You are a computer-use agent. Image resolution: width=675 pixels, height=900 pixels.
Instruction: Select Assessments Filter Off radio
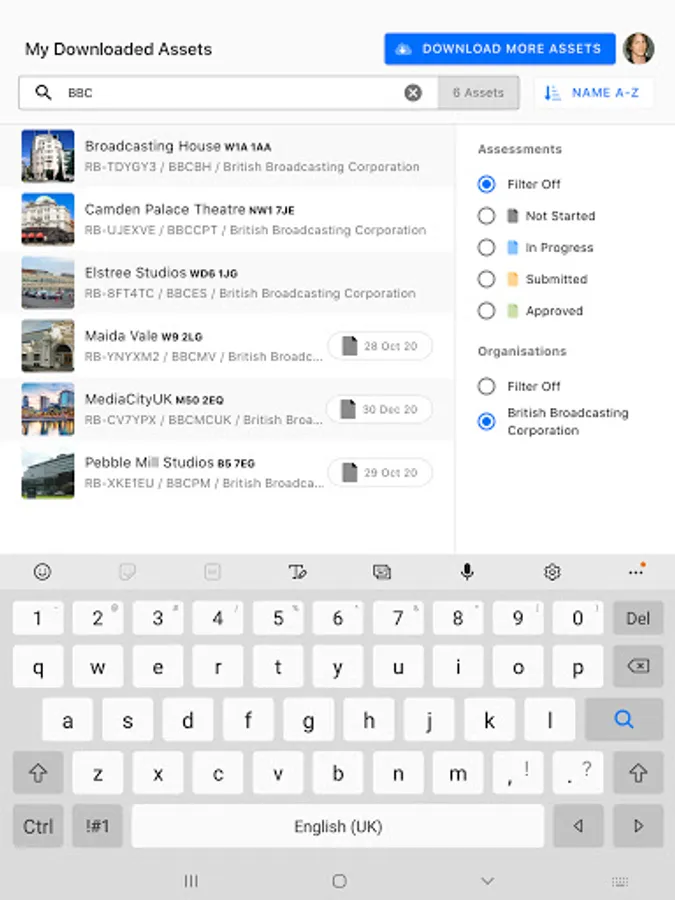[x=486, y=184]
